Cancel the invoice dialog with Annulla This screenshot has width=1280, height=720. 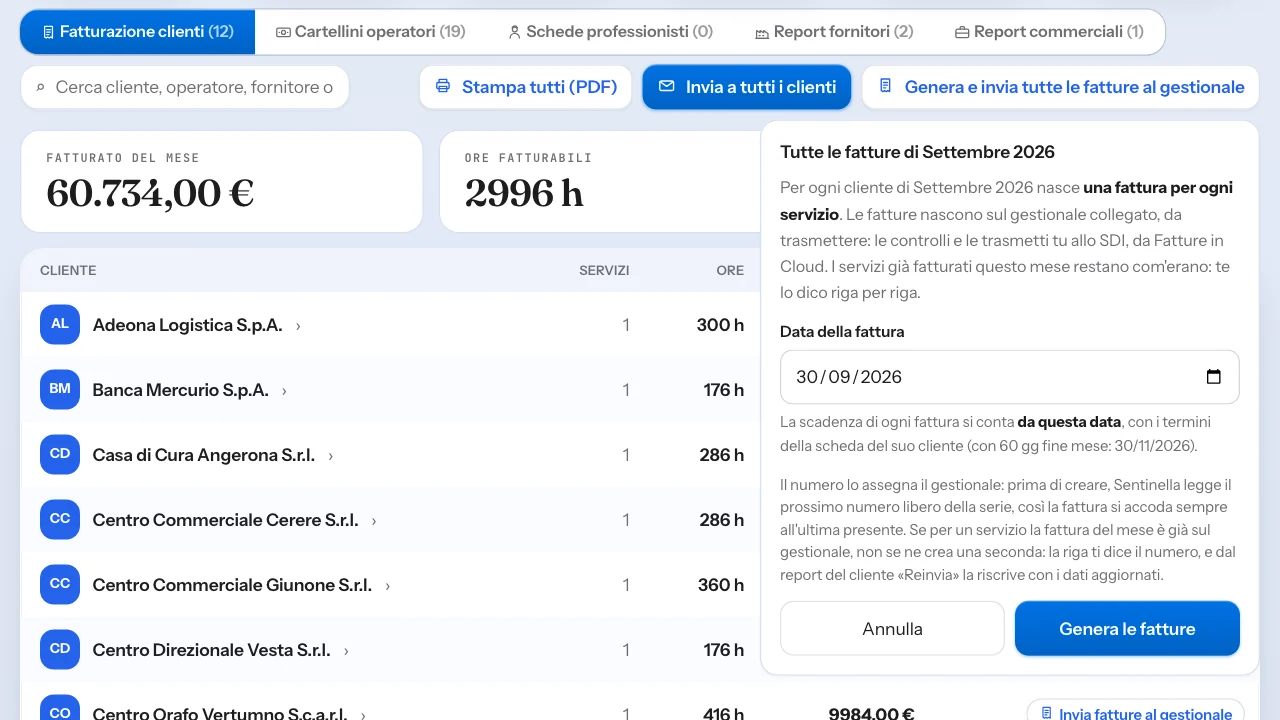tap(892, 629)
